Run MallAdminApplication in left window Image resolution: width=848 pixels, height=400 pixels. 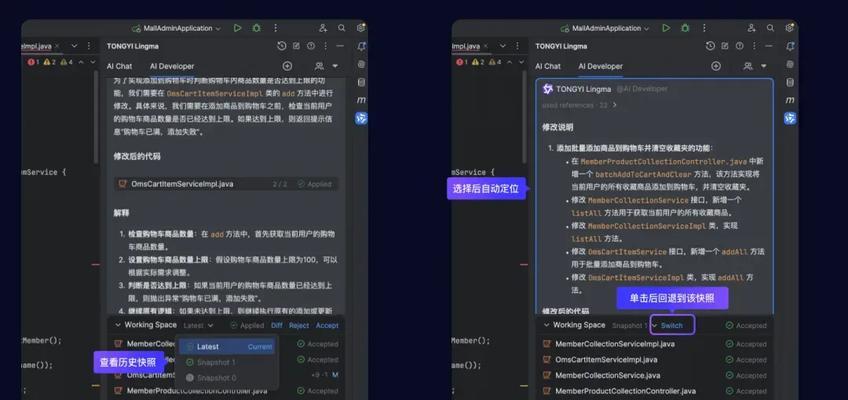pyautogui.click(x=237, y=28)
